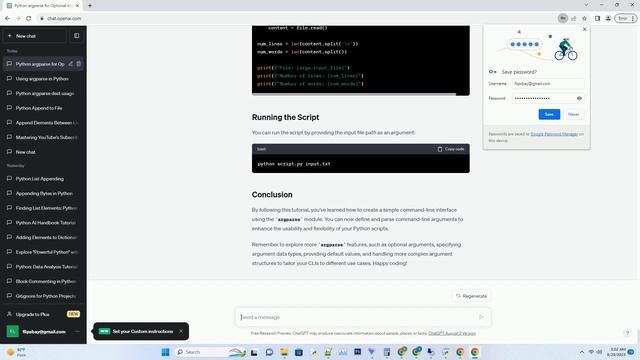The height and width of the screenshot is (360, 640).
Task: Open the 'Append Elements Between' chat
Action: click(x=43, y=123)
